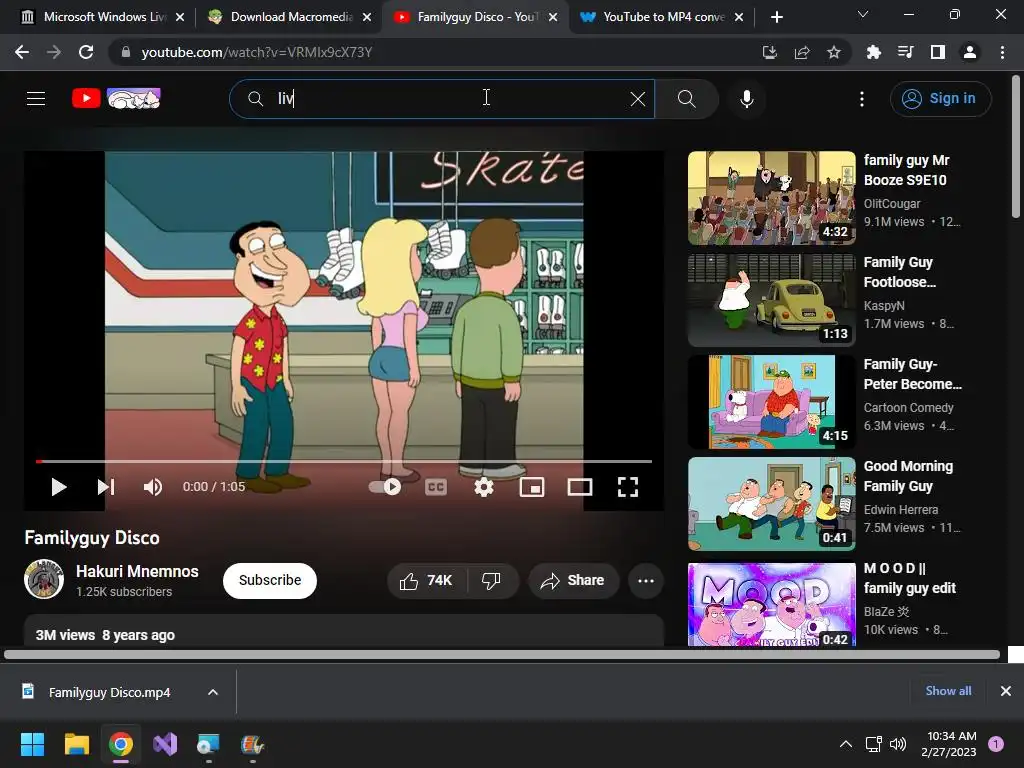
Task: Open Good Morning Family Guy video title
Action: tap(908, 476)
